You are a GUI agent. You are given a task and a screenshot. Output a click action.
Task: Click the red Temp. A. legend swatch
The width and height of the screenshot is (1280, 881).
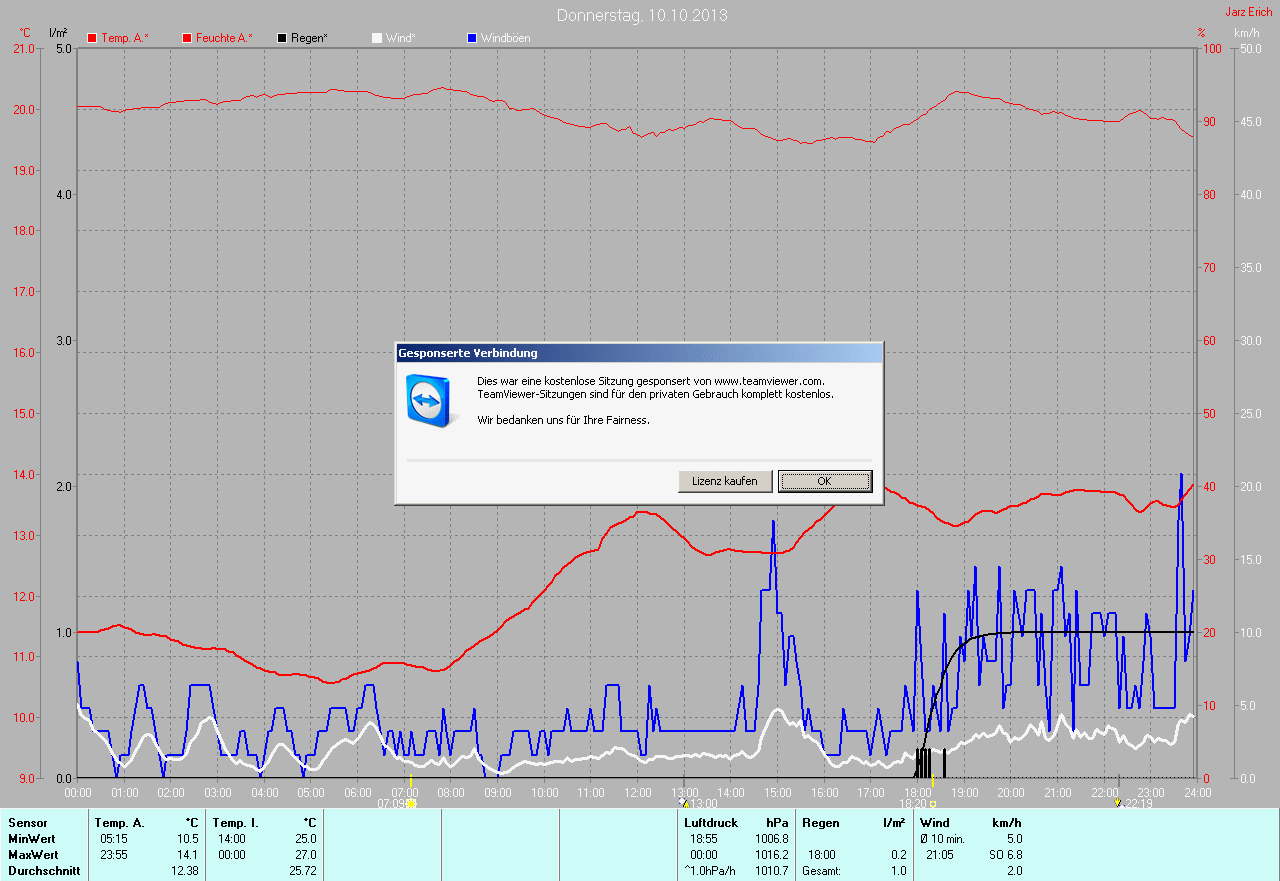pyautogui.click(x=92, y=38)
